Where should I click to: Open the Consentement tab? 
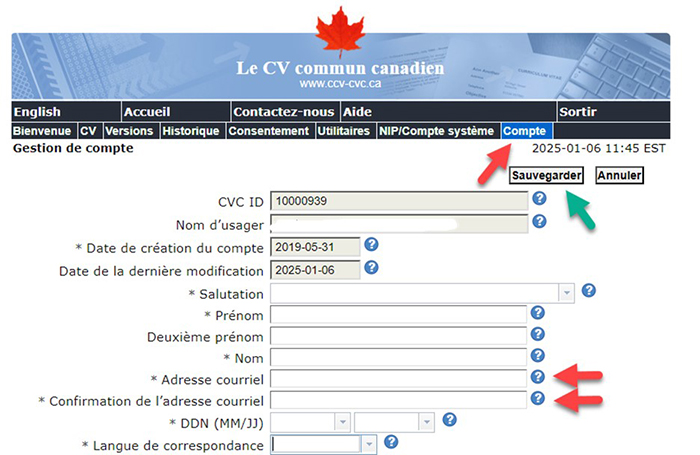[271, 131]
